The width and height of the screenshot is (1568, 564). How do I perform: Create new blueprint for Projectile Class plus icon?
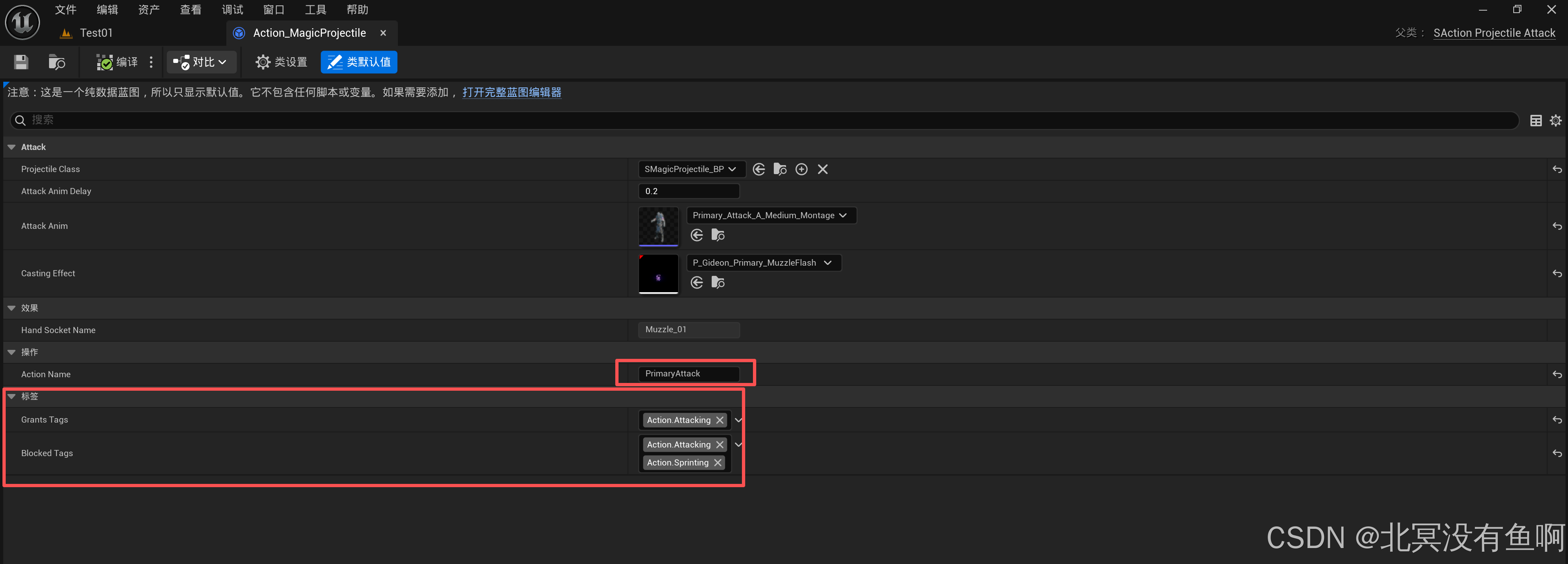click(x=802, y=169)
